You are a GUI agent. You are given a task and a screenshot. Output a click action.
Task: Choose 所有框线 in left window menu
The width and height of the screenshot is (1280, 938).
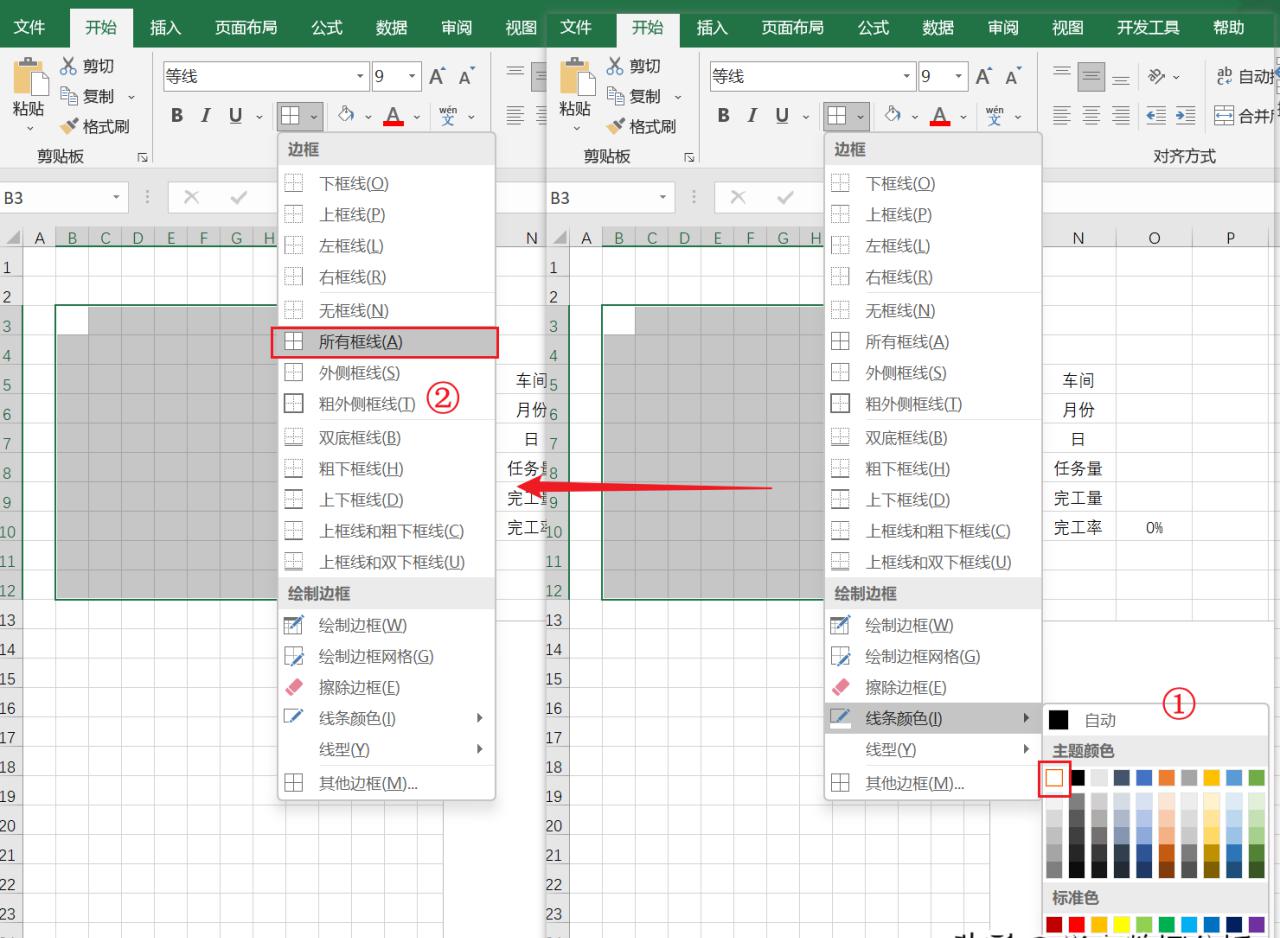[x=386, y=341]
